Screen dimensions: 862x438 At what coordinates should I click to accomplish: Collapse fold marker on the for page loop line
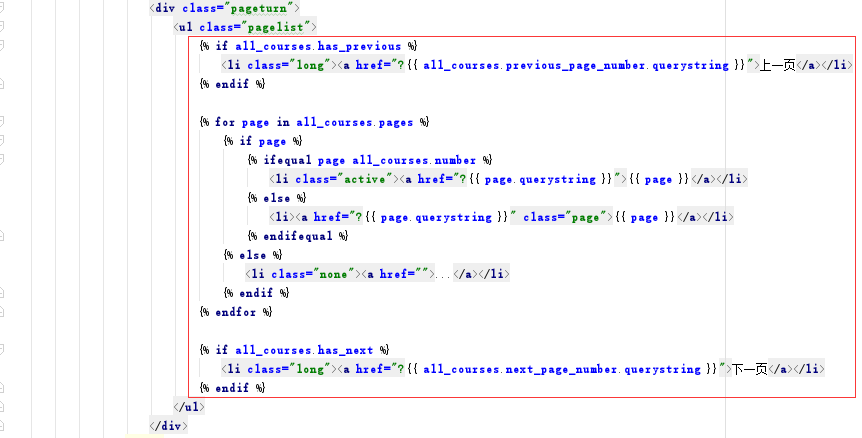click(2, 121)
